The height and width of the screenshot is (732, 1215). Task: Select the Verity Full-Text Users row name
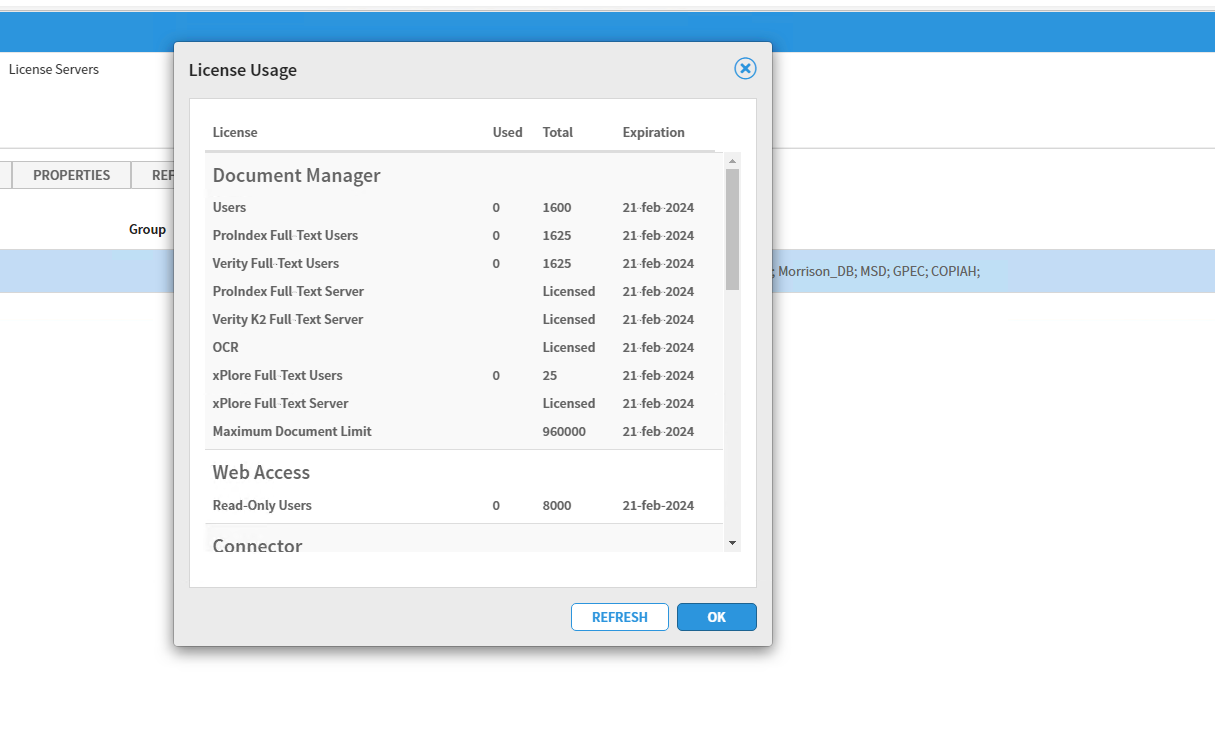pyautogui.click(x=276, y=263)
